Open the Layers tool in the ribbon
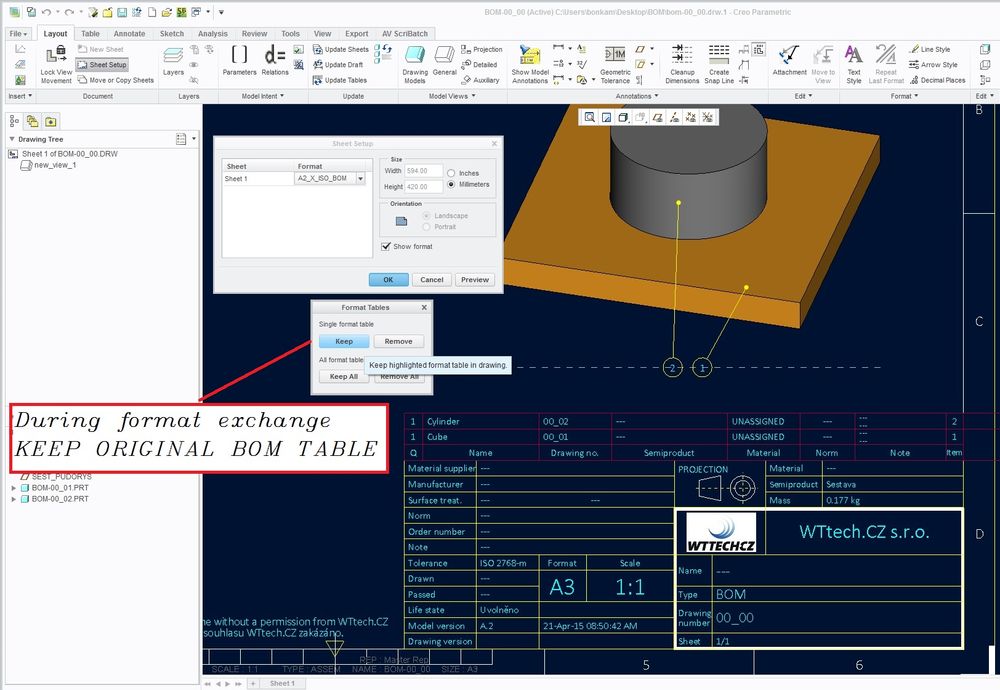 point(173,61)
